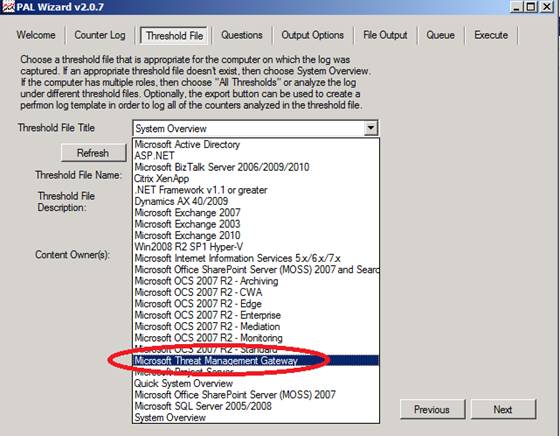560x436 pixels.
Task: Pick Microsoft BizTalk Server 2006/2009/2010
Action: [255, 167]
